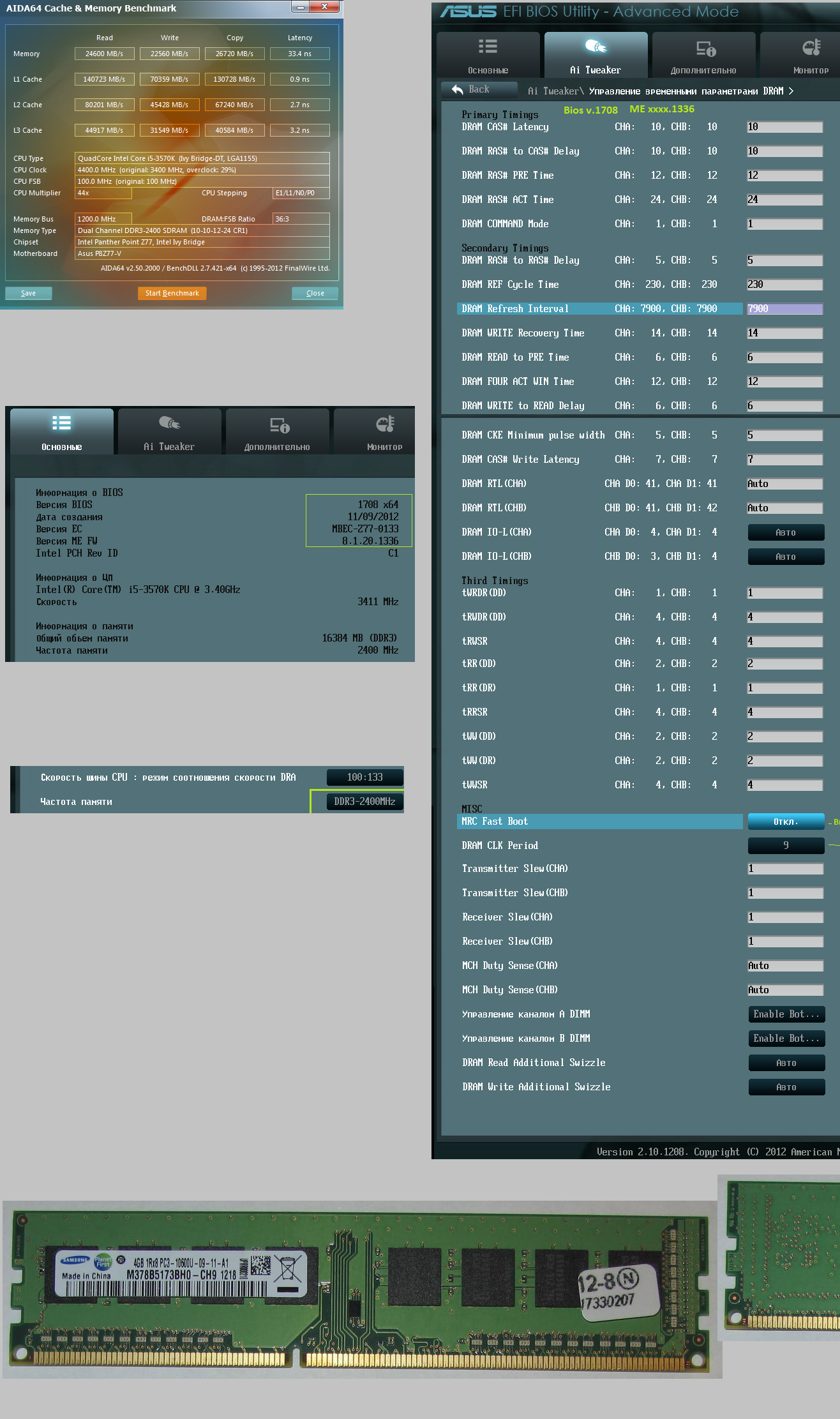Click tWWSR input field

coord(785,785)
